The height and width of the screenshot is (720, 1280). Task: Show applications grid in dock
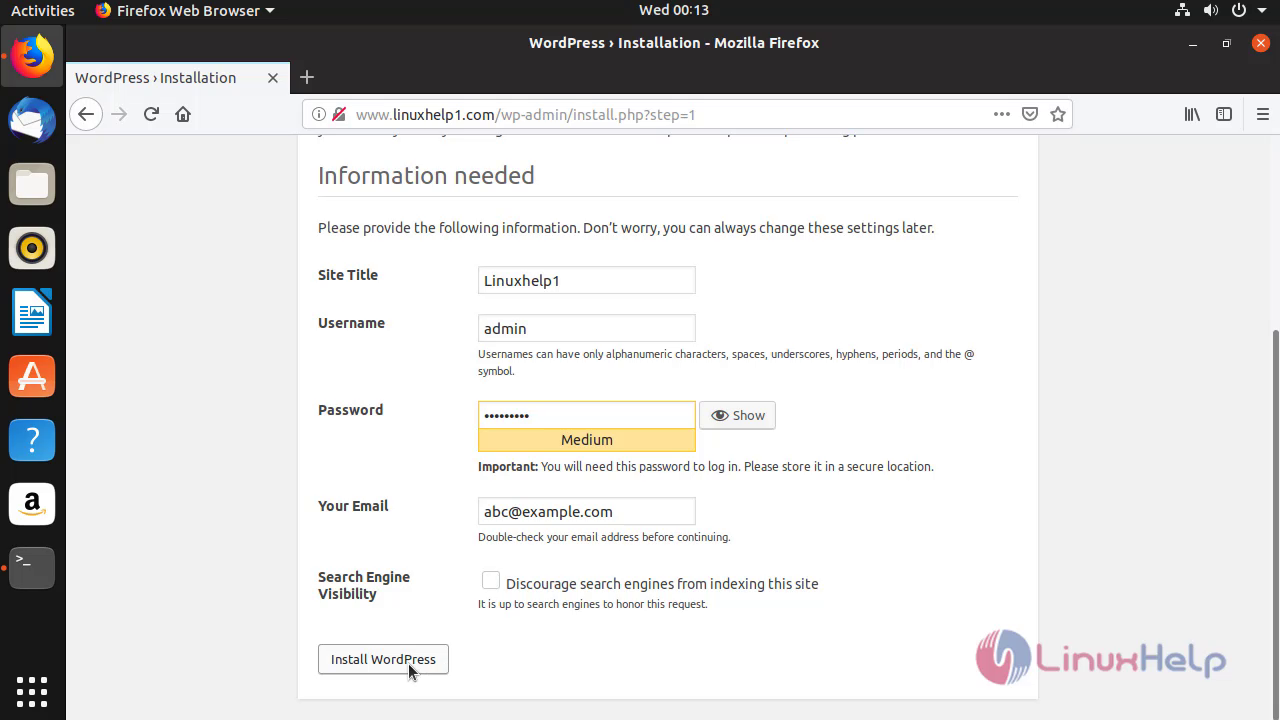pos(32,691)
